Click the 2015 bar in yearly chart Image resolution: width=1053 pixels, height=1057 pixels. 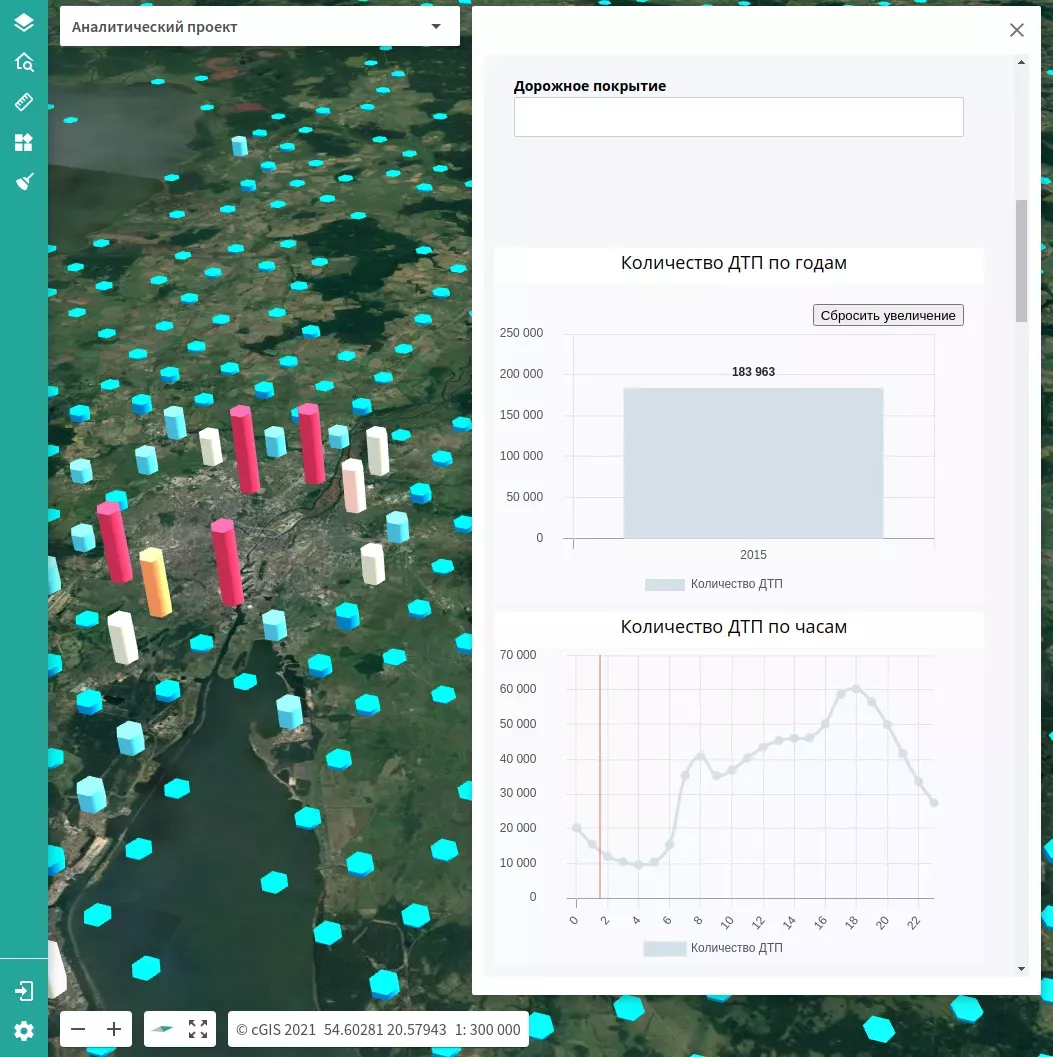pyautogui.click(x=753, y=463)
